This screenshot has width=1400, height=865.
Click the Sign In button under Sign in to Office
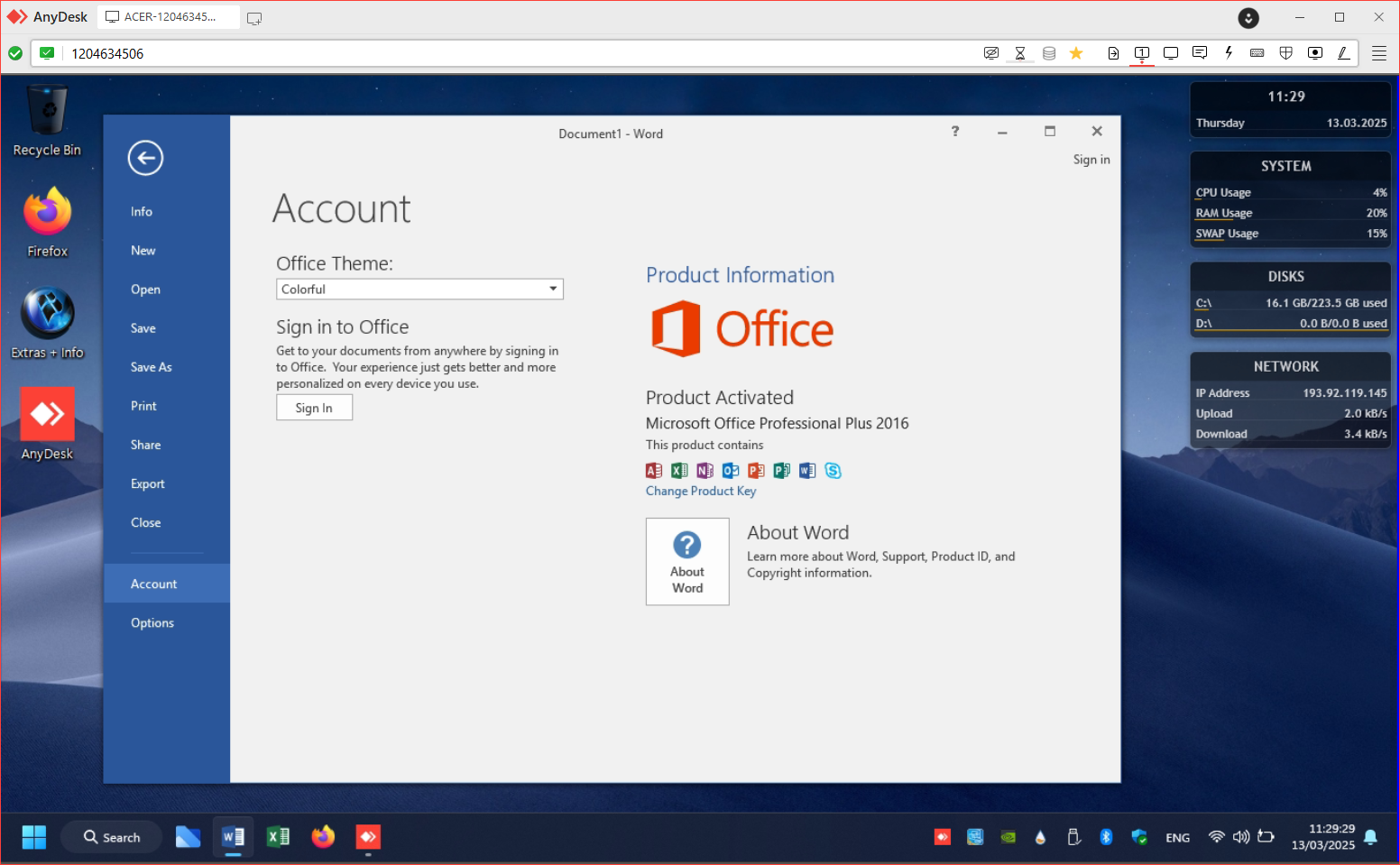point(314,408)
